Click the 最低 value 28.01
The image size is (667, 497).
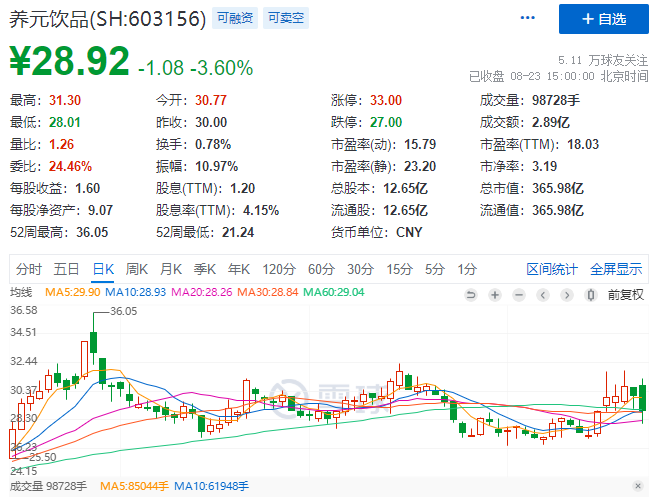click(x=65, y=123)
